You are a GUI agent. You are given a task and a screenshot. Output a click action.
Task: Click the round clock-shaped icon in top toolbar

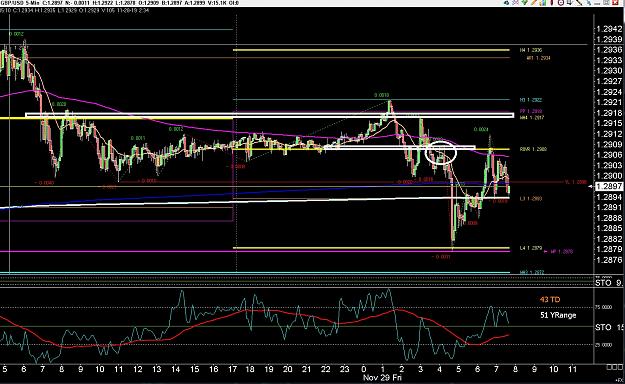click(560, 2)
